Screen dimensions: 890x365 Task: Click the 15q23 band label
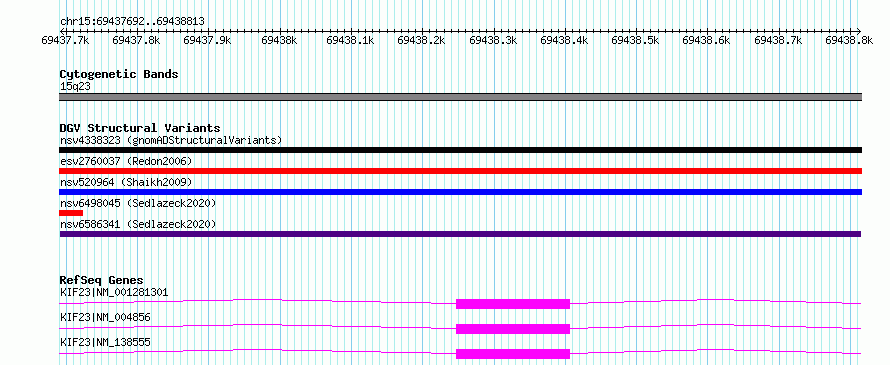pos(75,86)
